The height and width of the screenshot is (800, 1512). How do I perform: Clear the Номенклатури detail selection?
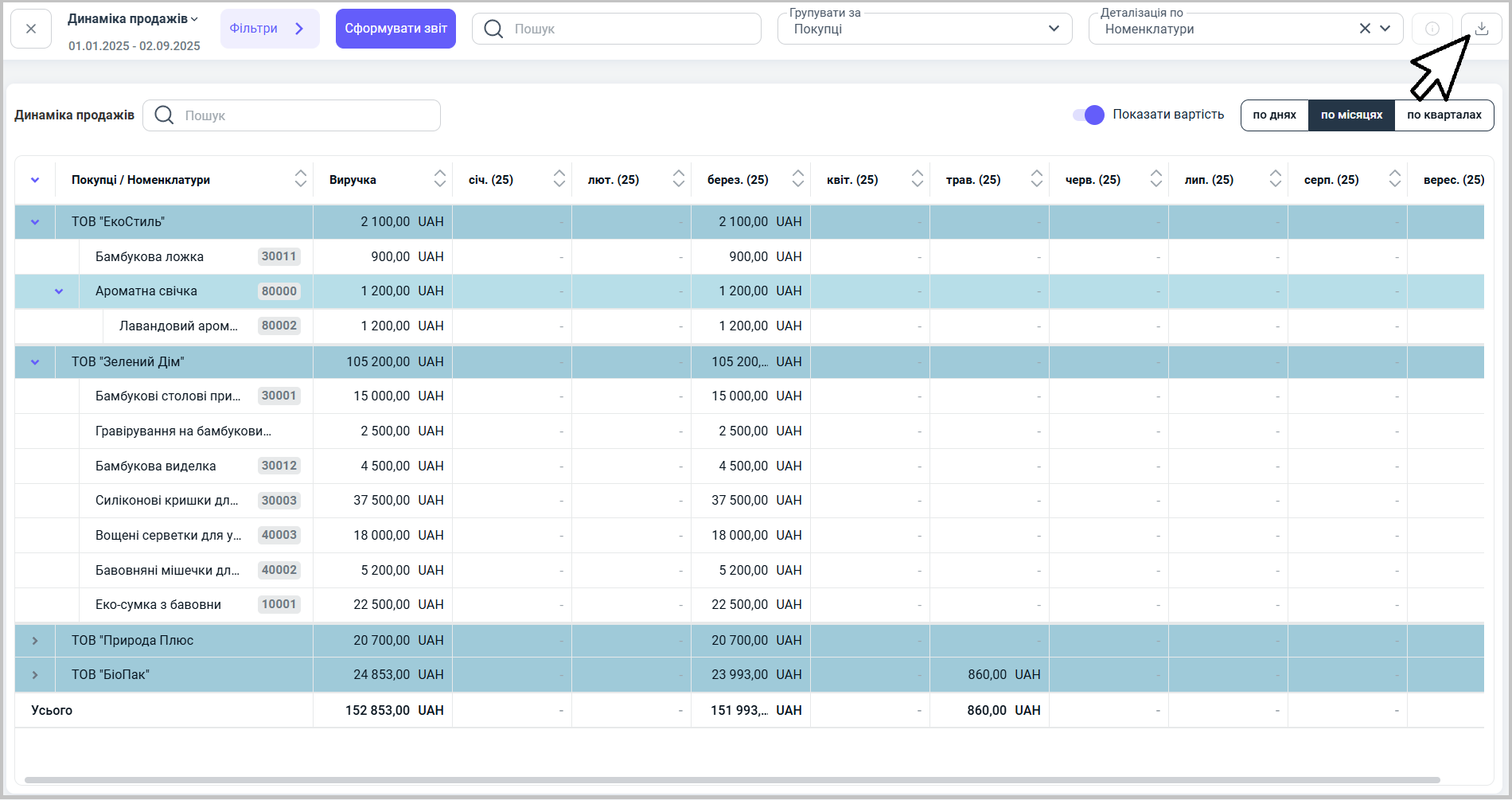[1365, 29]
